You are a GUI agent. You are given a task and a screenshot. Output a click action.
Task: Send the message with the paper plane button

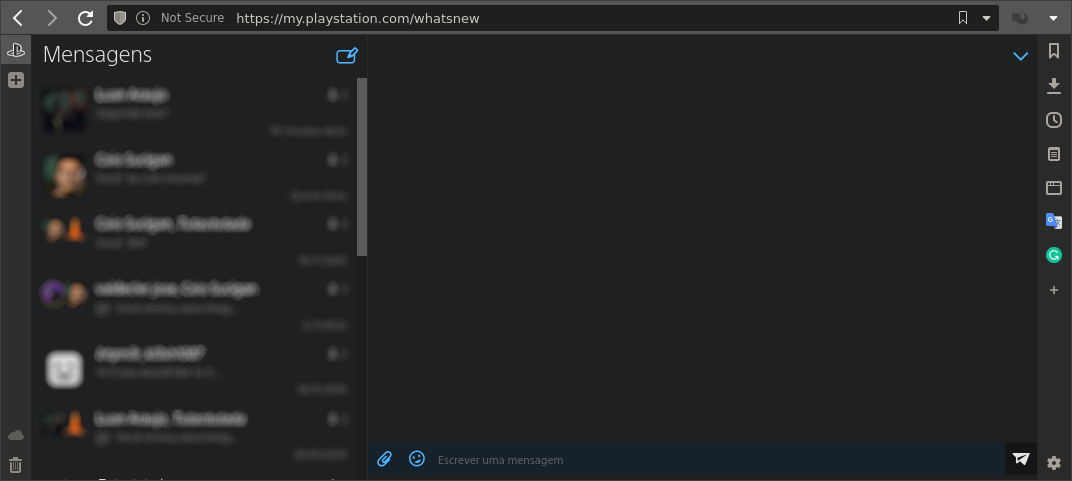coord(1020,459)
